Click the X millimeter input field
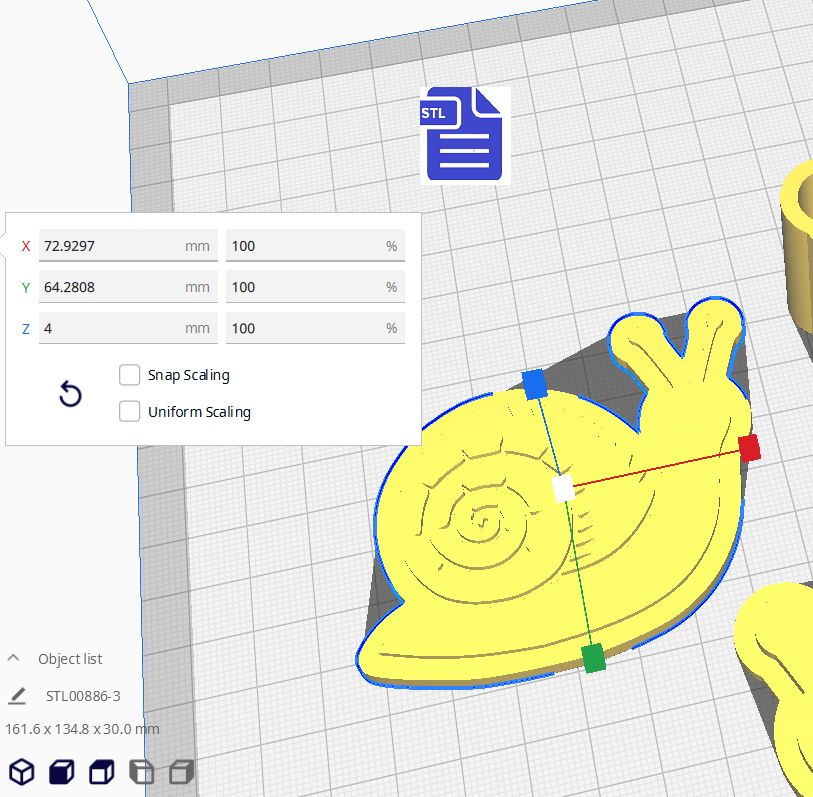 click(x=128, y=245)
